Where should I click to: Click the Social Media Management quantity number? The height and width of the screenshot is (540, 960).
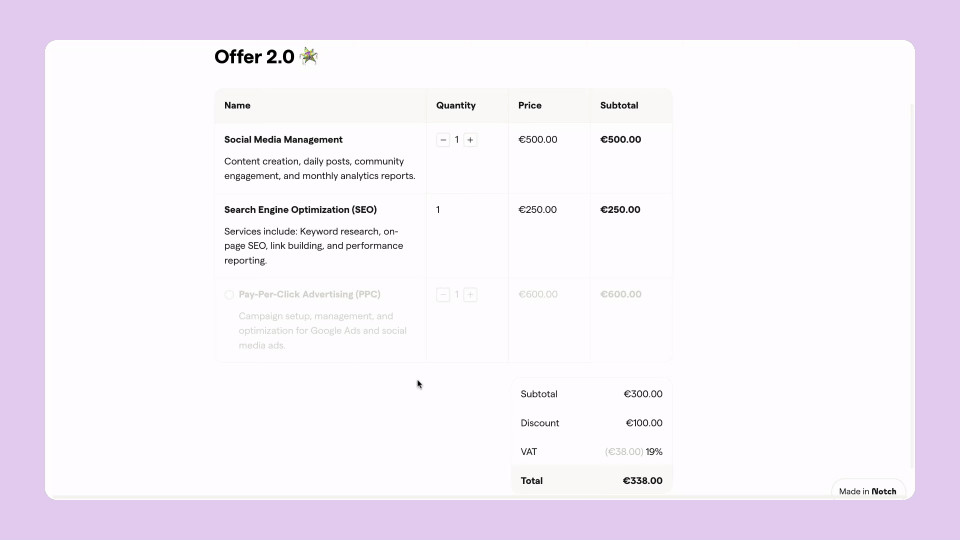click(x=457, y=140)
